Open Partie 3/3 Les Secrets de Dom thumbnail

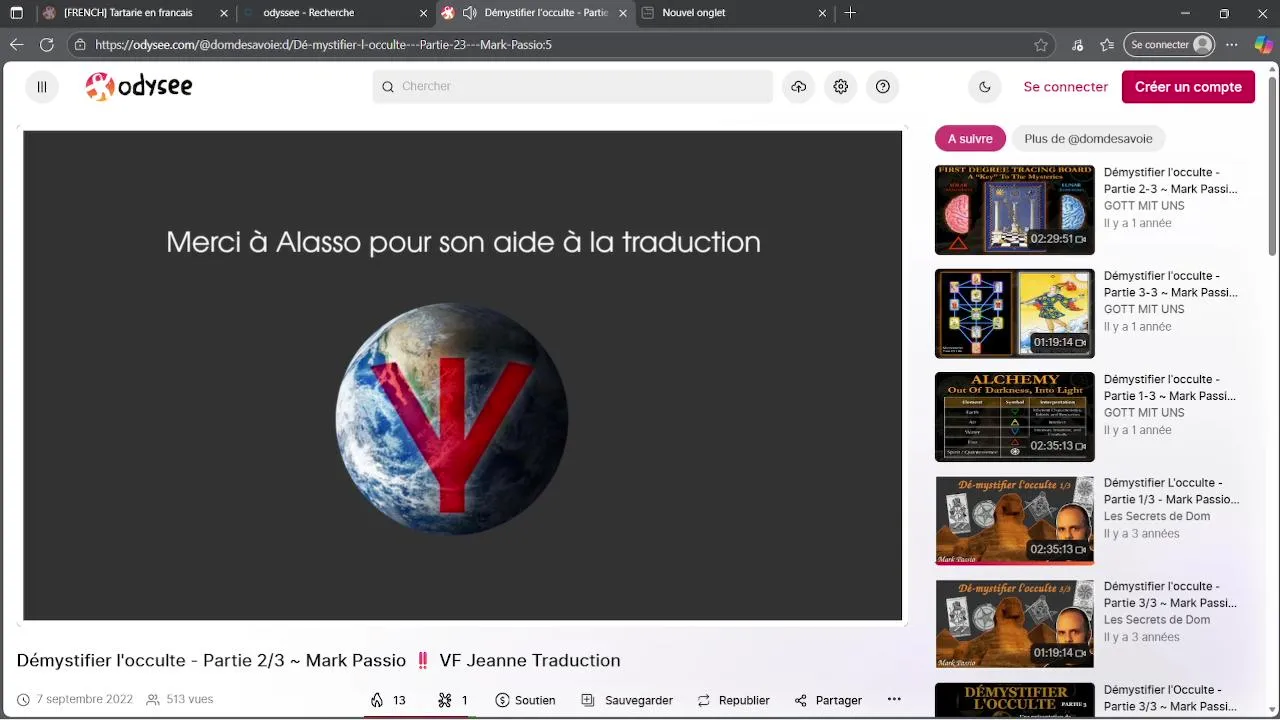point(1015,624)
